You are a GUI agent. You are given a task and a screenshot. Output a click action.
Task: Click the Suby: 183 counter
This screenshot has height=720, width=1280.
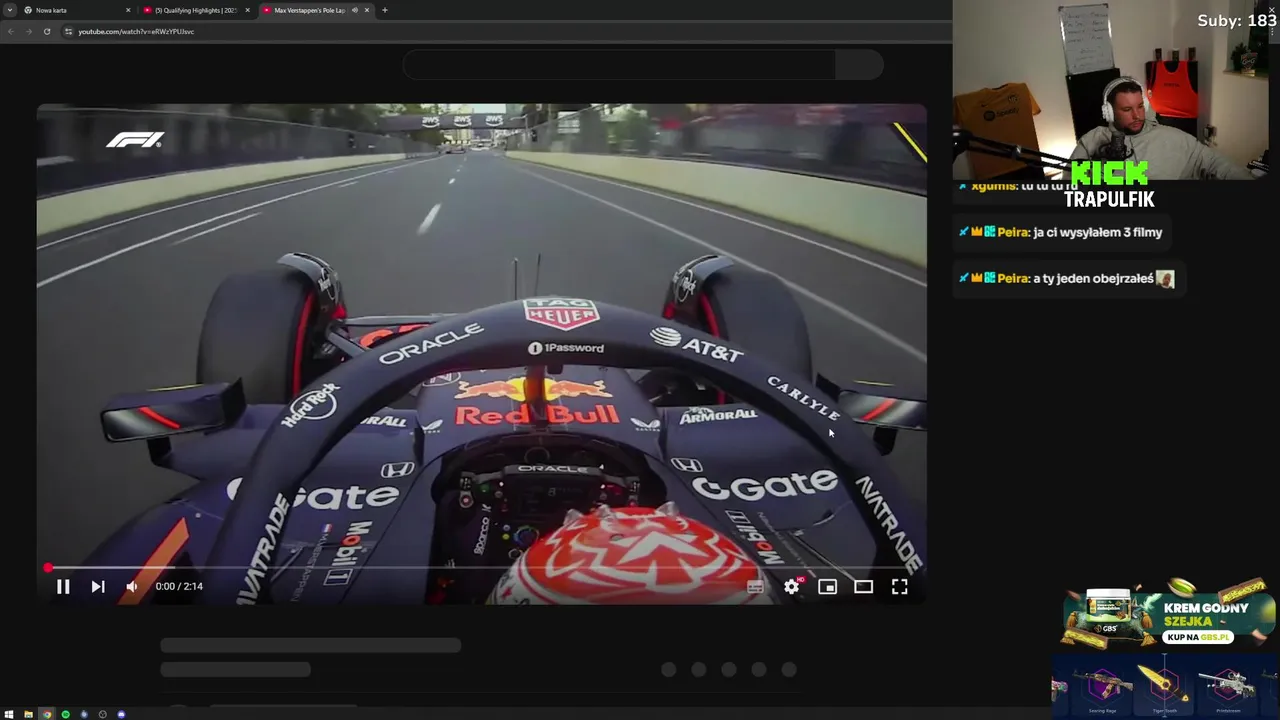pyautogui.click(x=1237, y=21)
